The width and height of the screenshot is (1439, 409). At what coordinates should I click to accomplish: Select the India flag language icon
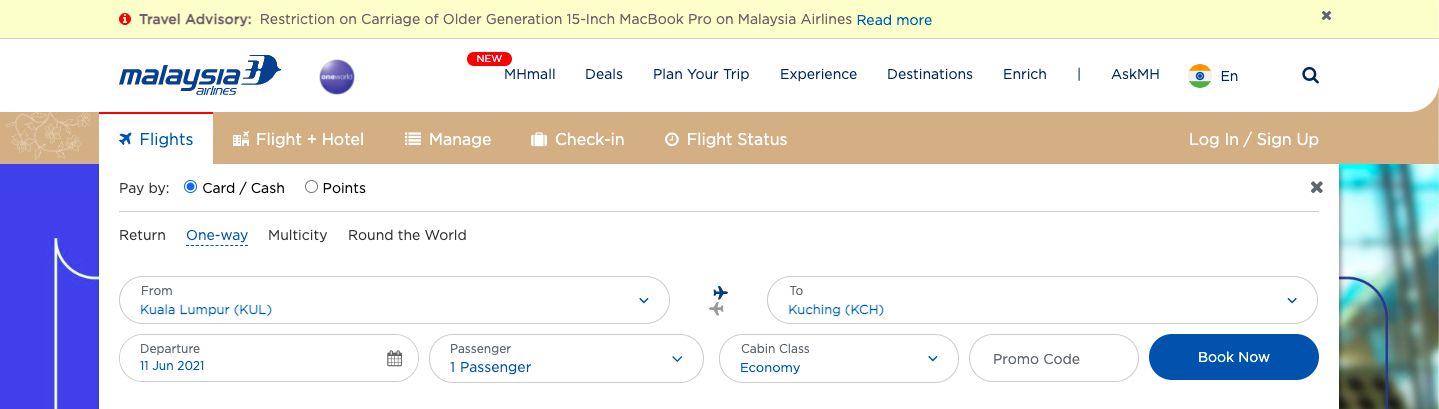click(x=1200, y=76)
